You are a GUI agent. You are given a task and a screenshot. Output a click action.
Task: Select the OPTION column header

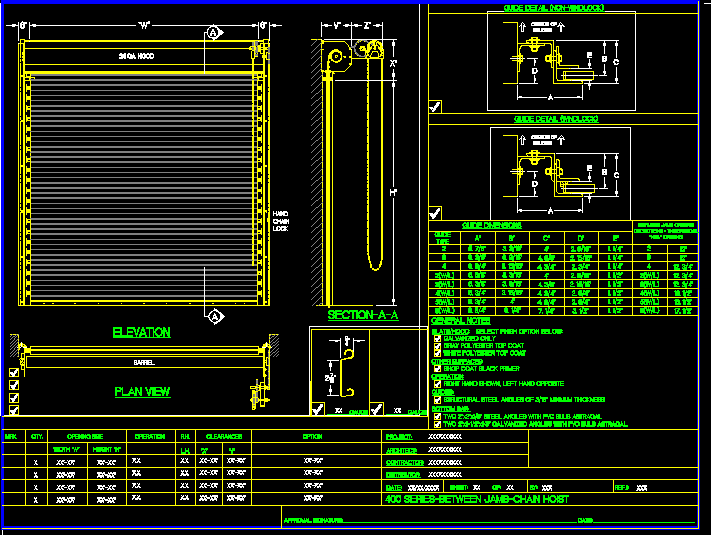(x=312, y=437)
